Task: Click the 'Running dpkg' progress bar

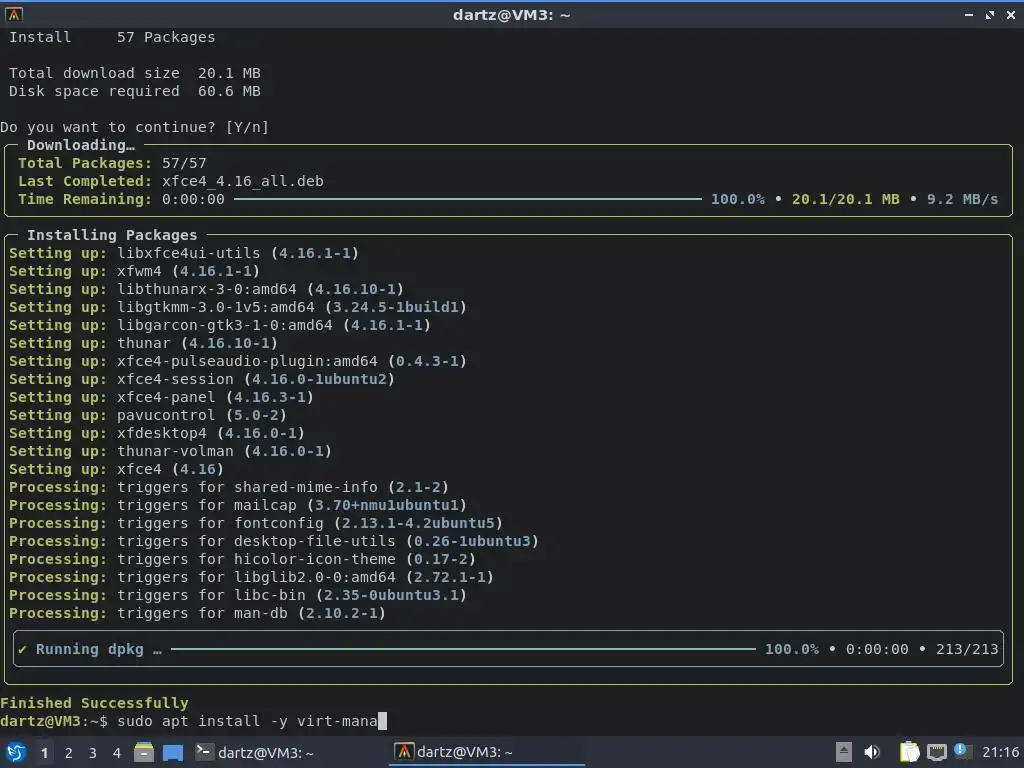Action: point(463,649)
